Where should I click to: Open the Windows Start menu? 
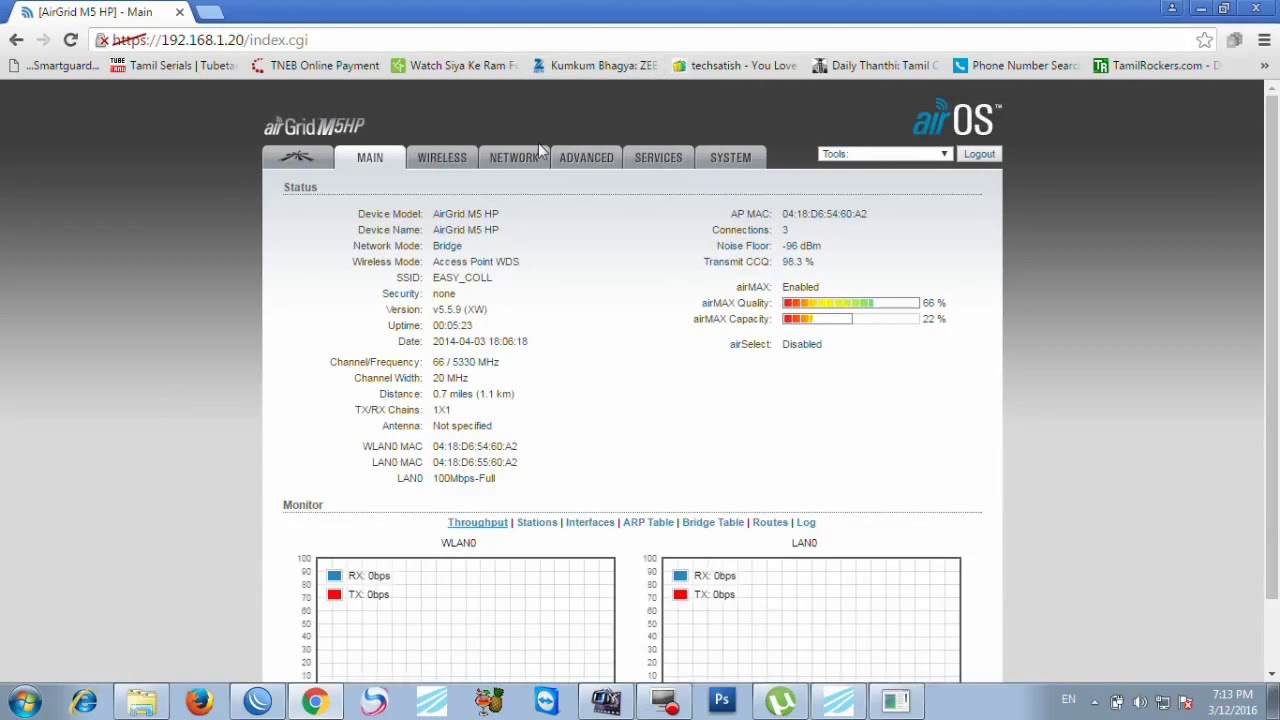tap(24, 701)
